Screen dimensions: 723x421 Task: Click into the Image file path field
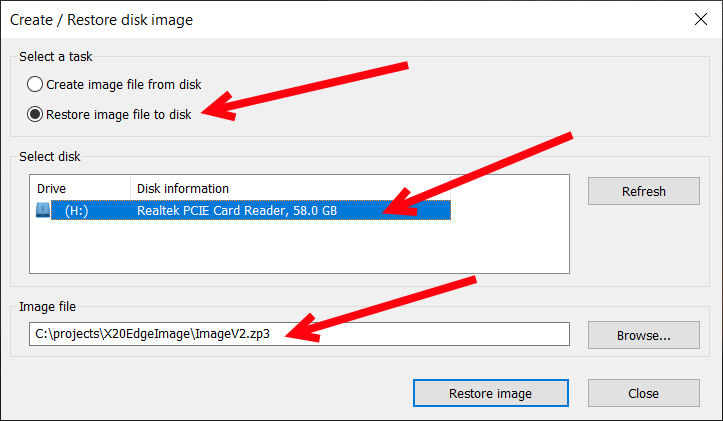click(400, 335)
